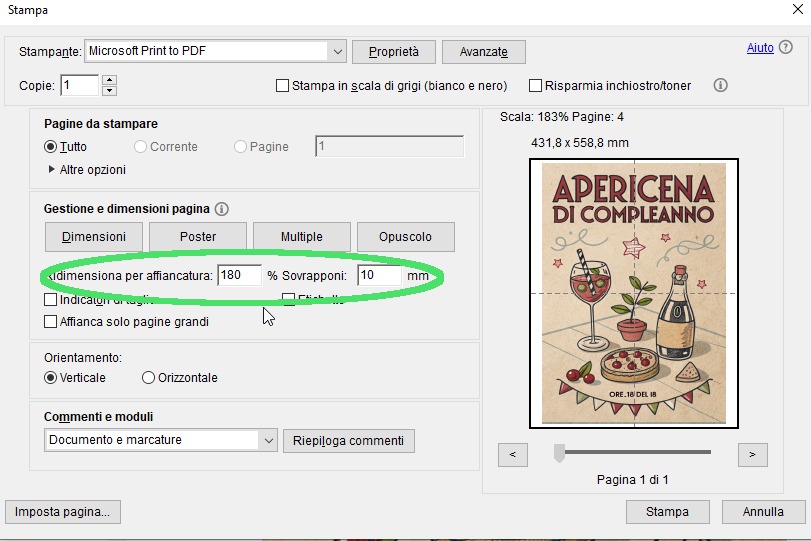
Task: Check Affianca solo pagine grandi
Action: tap(51, 322)
